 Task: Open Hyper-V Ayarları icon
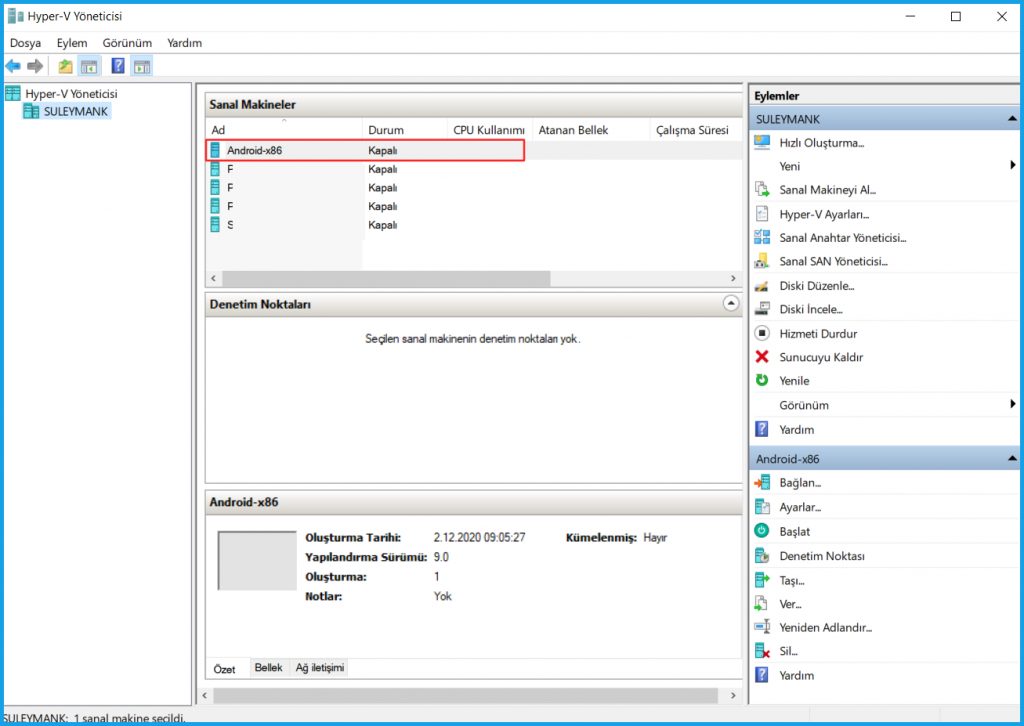[761, 214]
